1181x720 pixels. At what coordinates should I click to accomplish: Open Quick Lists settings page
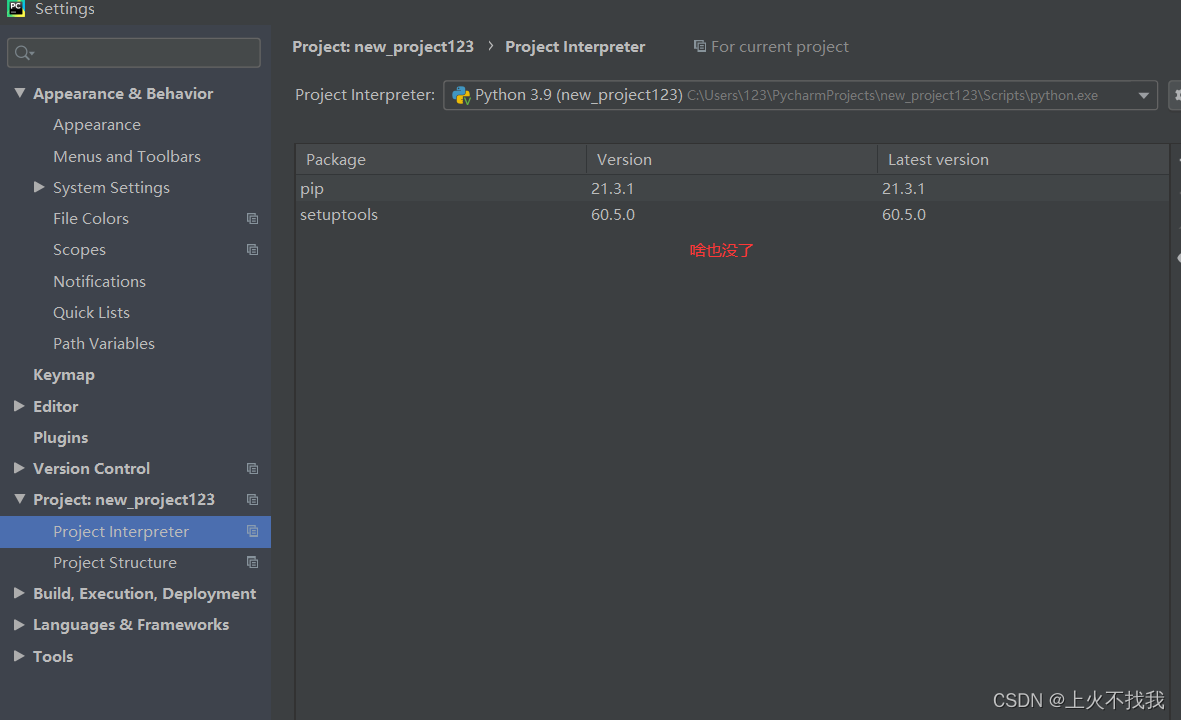tap(91, 313)
